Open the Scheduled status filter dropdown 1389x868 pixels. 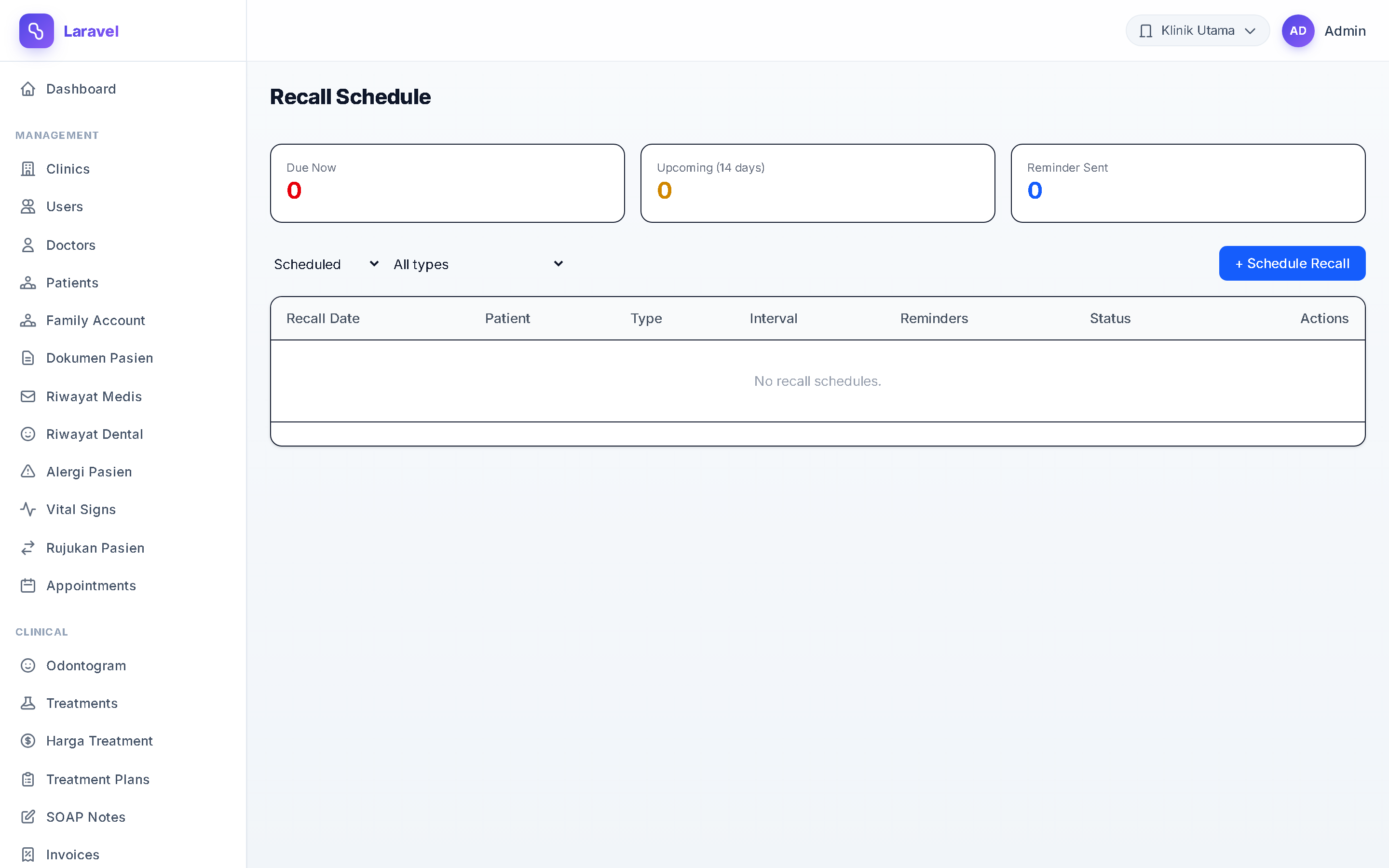coord(326,264)
